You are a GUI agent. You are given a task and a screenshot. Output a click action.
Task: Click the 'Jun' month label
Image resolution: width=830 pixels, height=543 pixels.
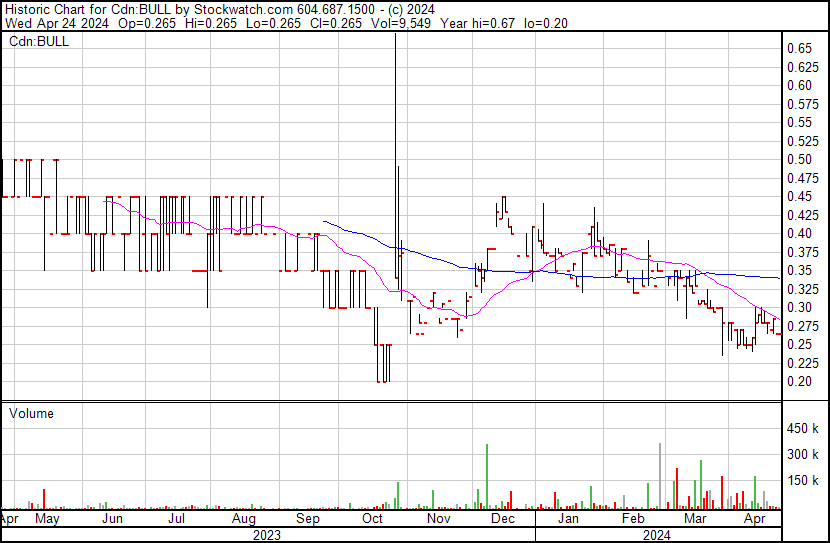[112, 519]
